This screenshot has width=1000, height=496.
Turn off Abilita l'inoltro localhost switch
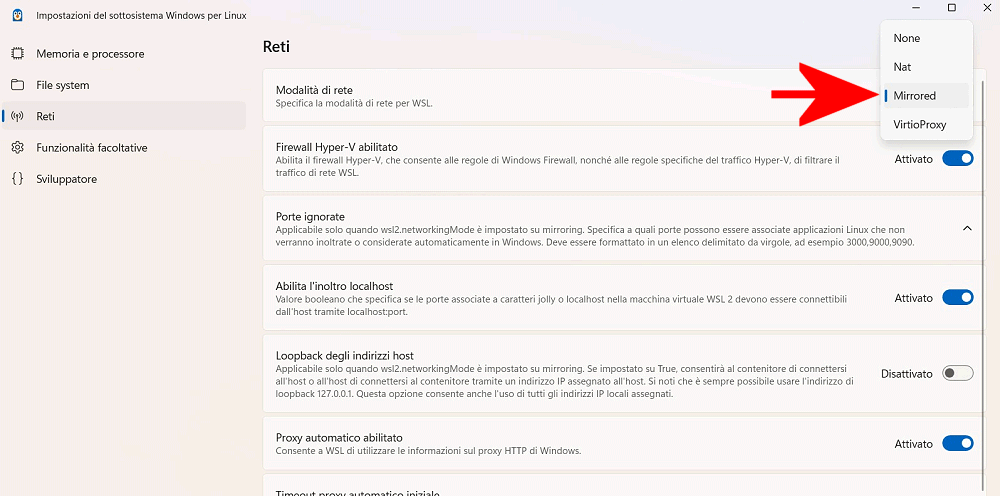tap(957, 298)
